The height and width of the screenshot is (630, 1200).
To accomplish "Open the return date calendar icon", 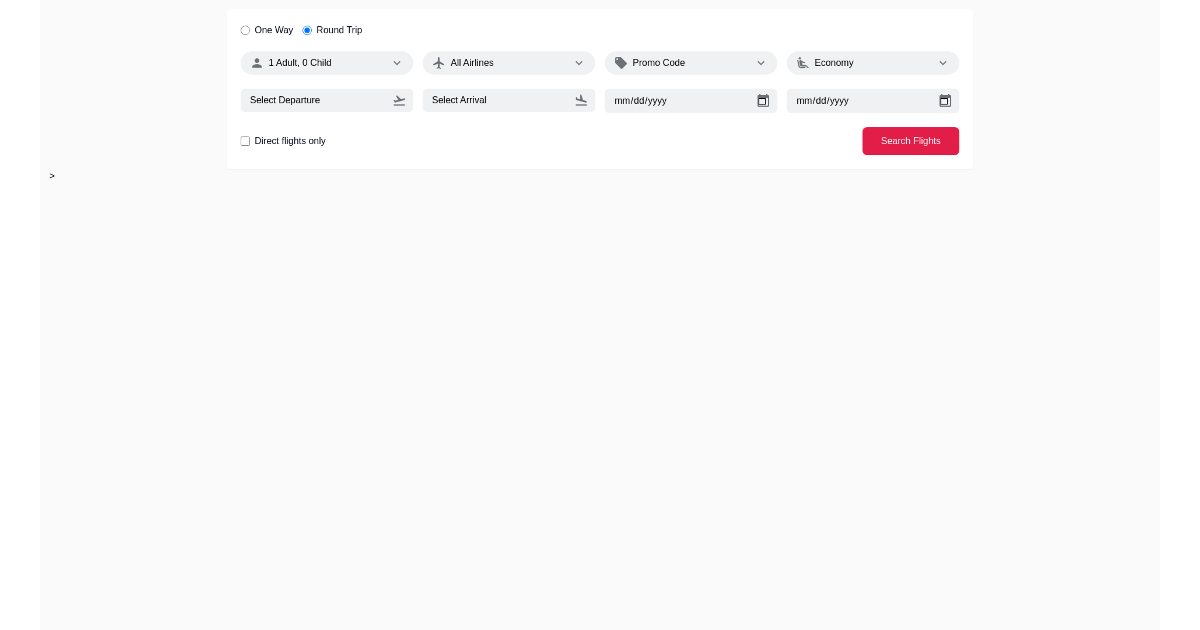I will (x=945, y=100).
